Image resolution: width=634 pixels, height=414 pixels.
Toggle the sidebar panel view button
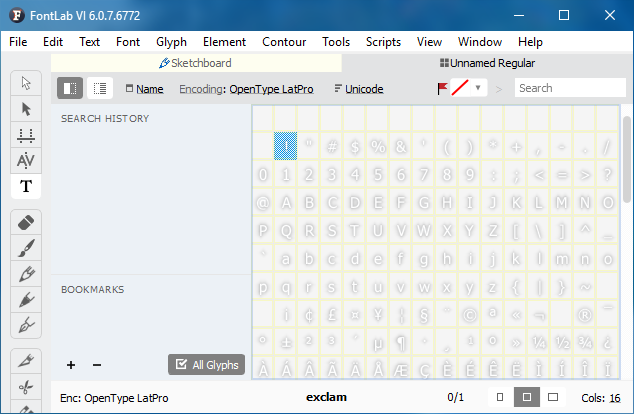(x=70, y=88)
